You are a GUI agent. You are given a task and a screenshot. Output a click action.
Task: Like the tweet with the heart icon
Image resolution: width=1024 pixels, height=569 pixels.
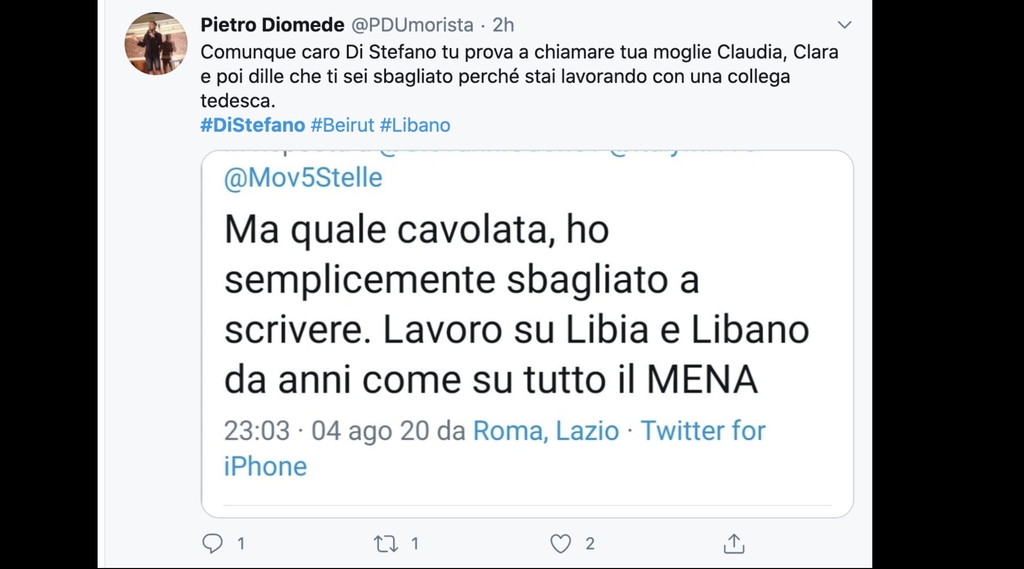click(561, 543)
